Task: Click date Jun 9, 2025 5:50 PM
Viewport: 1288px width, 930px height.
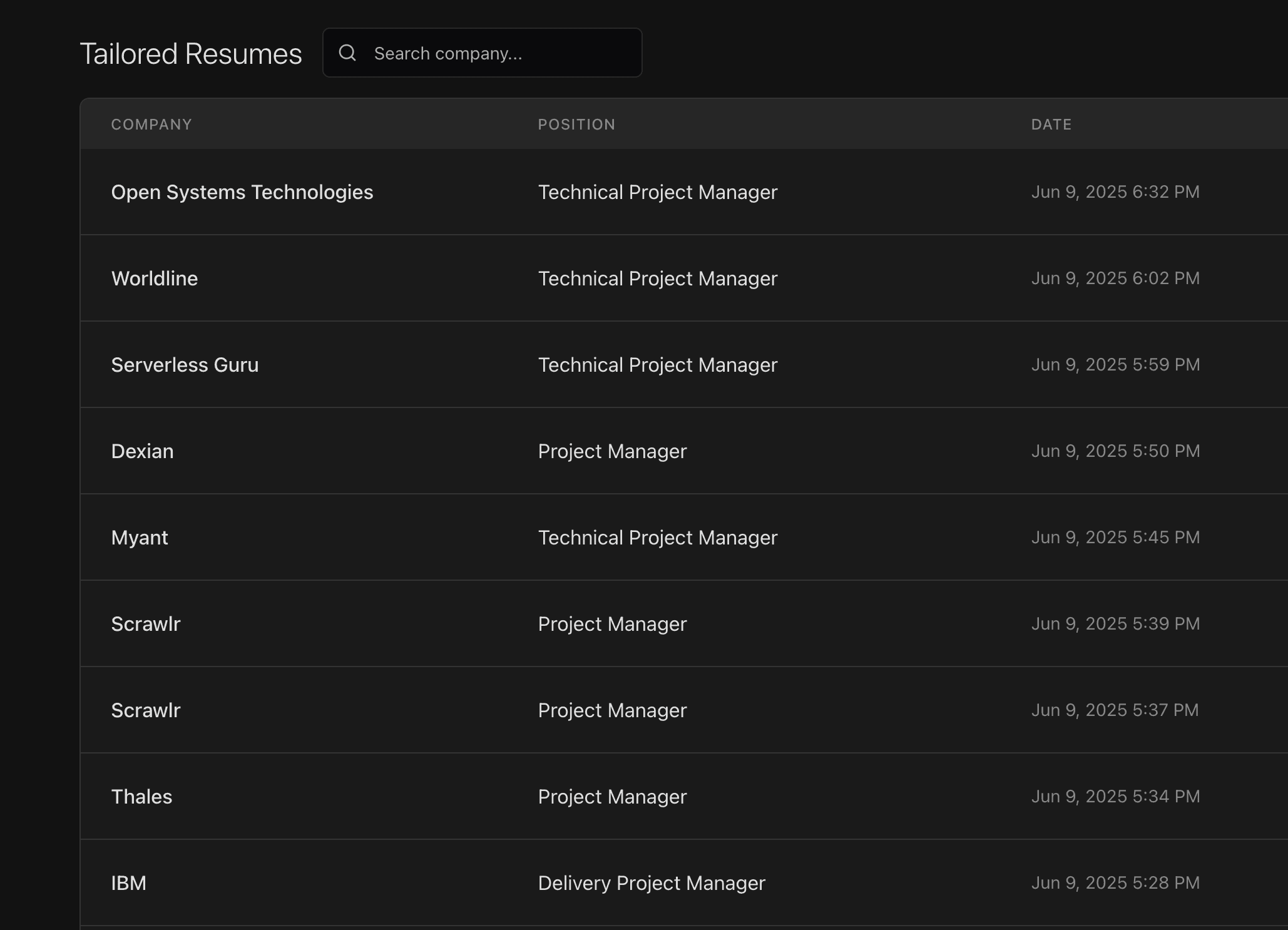Action: tap(1115, 451)
